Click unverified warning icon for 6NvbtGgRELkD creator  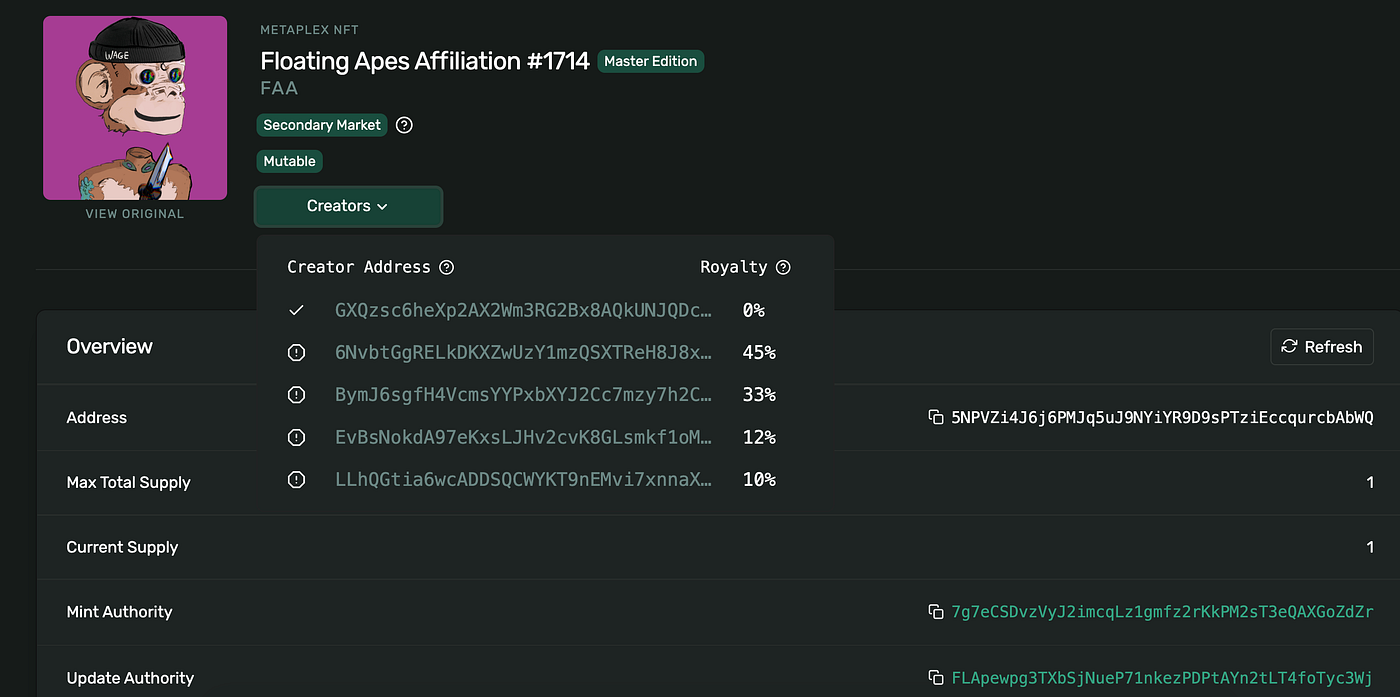tap(296, 352)
